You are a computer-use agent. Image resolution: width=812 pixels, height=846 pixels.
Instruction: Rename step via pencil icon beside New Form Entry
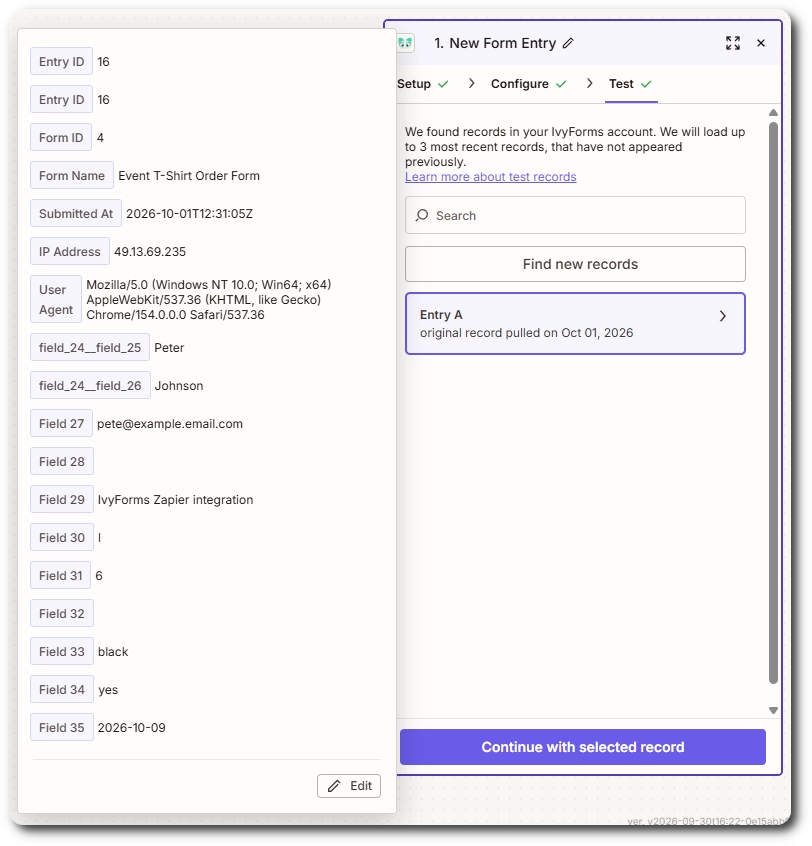568,43
